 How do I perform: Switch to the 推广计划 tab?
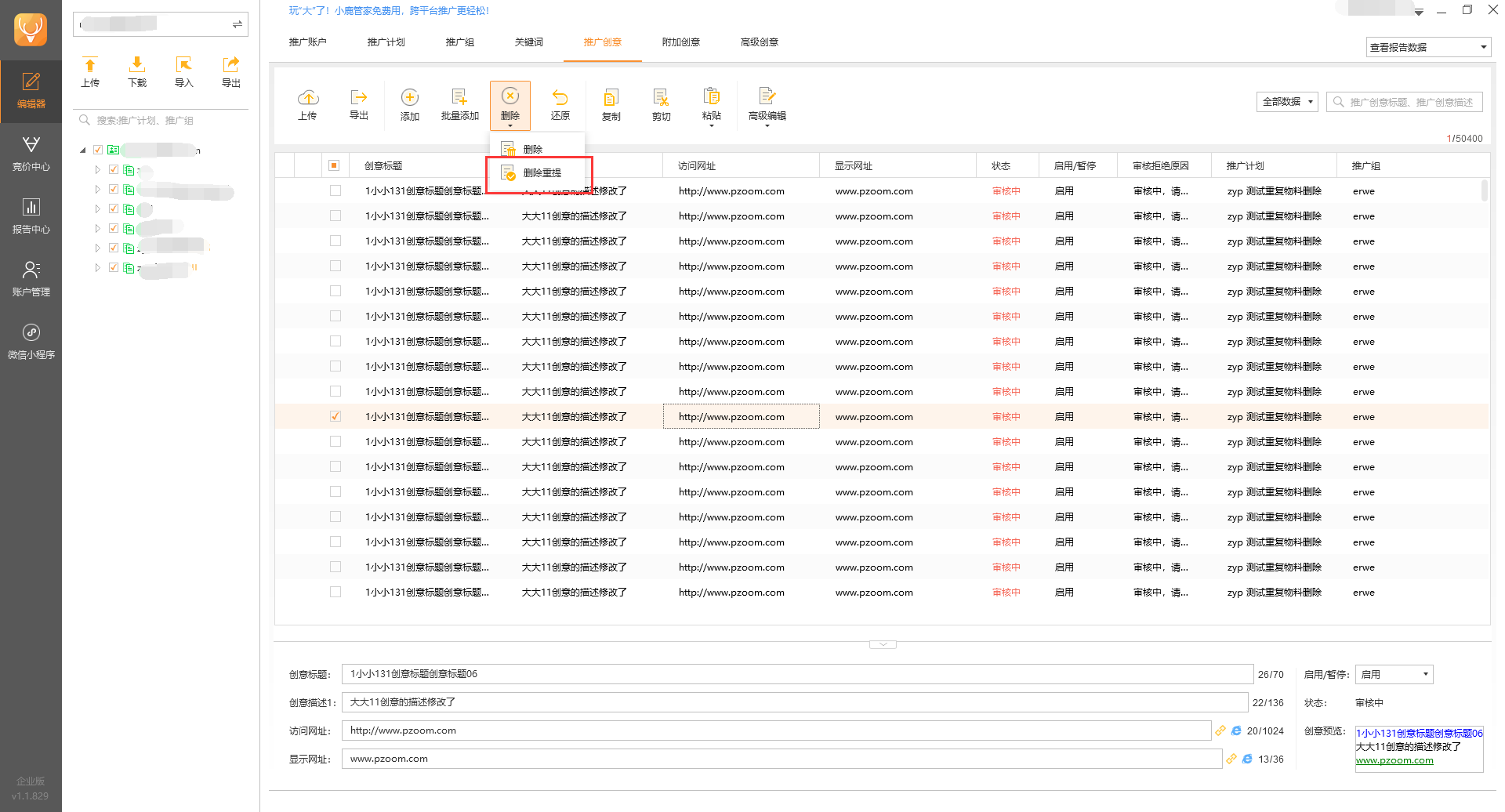(x=386, y=42)
